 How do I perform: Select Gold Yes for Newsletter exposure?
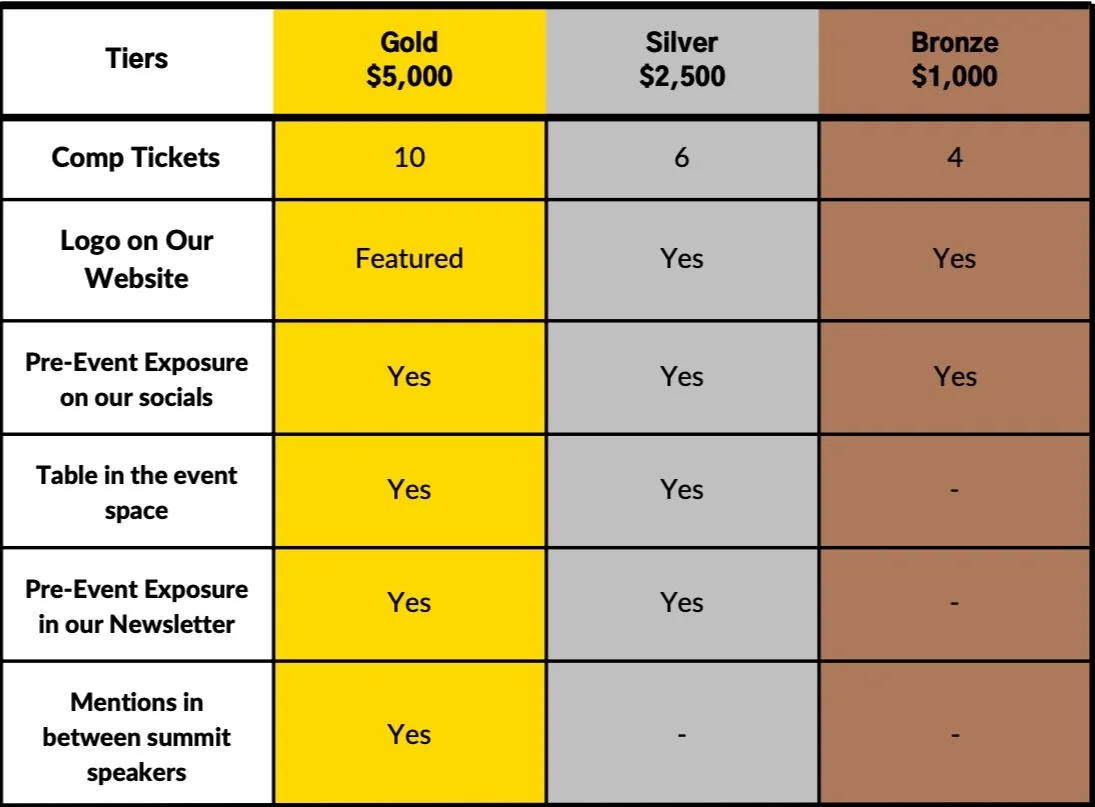[x=409, y=602]
